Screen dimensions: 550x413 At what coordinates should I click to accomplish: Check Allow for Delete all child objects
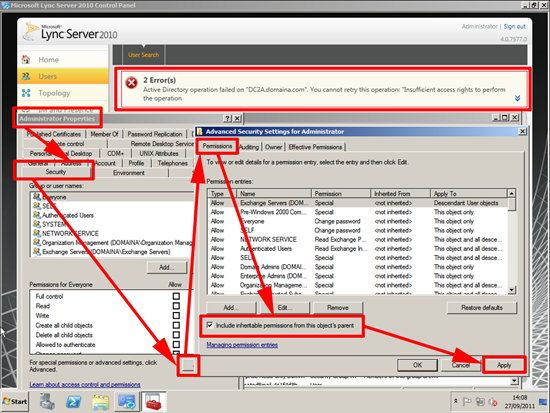(x=176, y=335)
